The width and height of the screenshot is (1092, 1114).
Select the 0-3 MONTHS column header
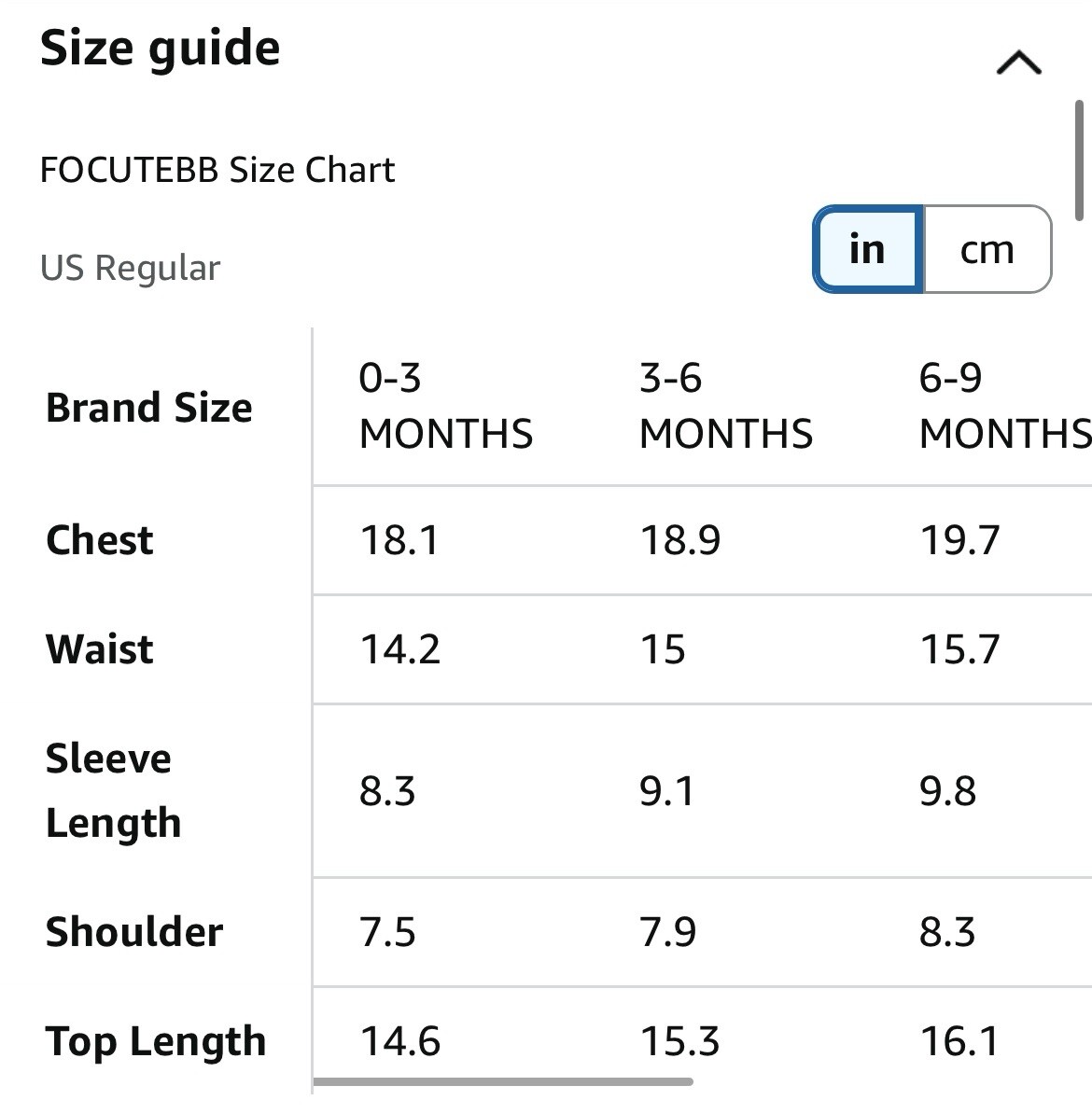(x=446, y=406)
